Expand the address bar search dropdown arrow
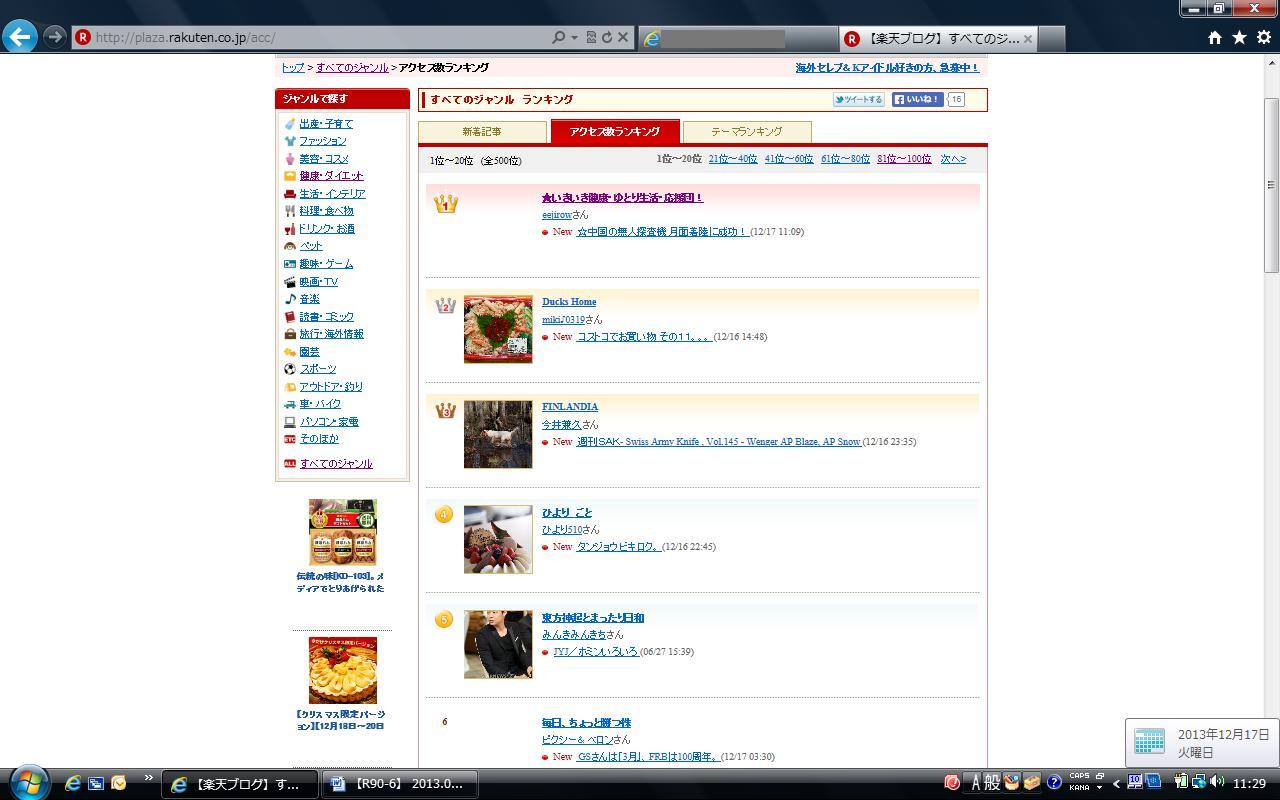 [x=574, y=37]
